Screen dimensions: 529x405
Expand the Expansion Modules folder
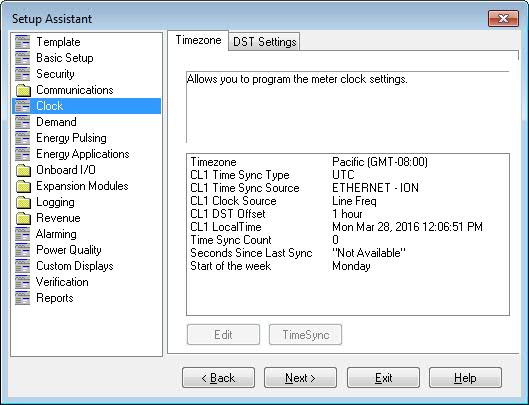click(82, 186)
